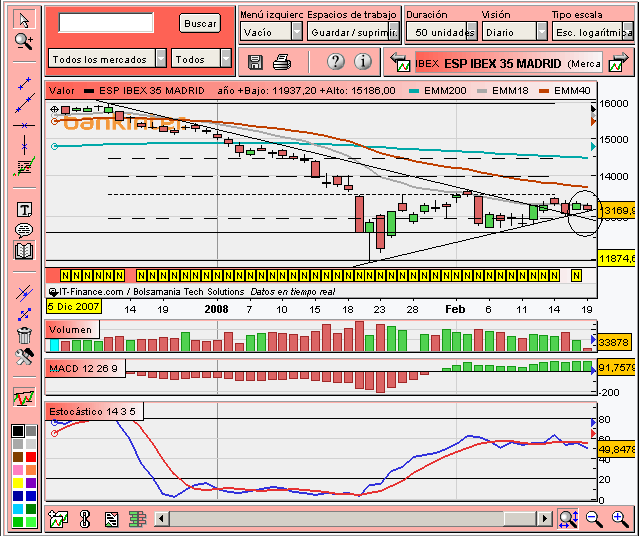Select the green Fibonacci levels tool

pyautogui.click(x=24, y=166)
